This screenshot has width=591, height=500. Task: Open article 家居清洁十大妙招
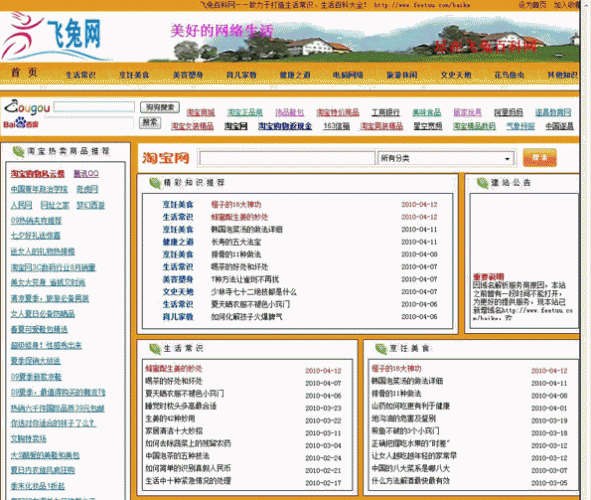pyautogui.click(x=174, y=431)
